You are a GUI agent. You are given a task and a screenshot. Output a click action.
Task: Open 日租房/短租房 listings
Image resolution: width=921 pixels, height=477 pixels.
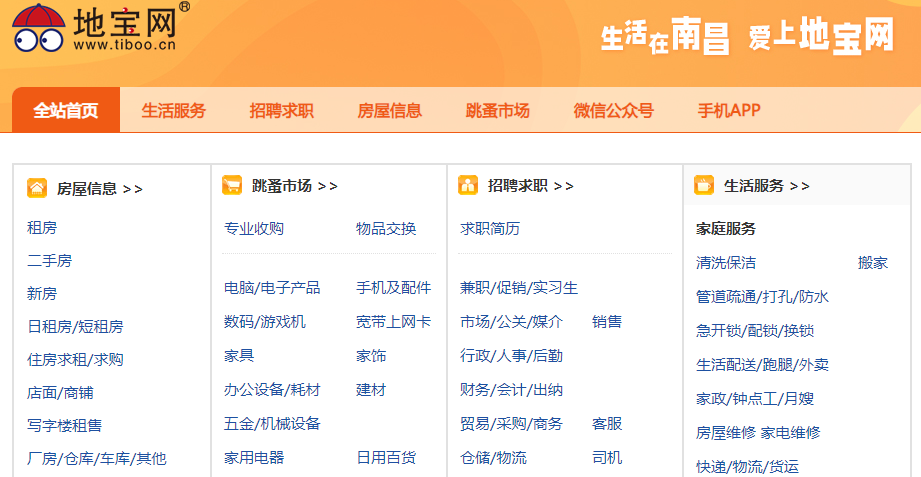coord(75,327)
